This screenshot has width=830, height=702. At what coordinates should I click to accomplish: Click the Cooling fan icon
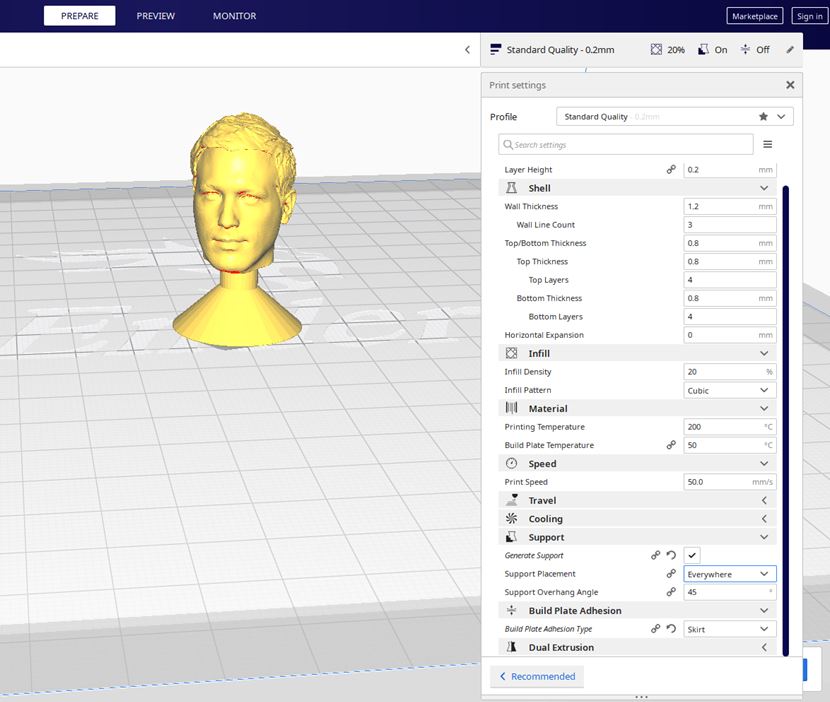[x=511, y=518]
